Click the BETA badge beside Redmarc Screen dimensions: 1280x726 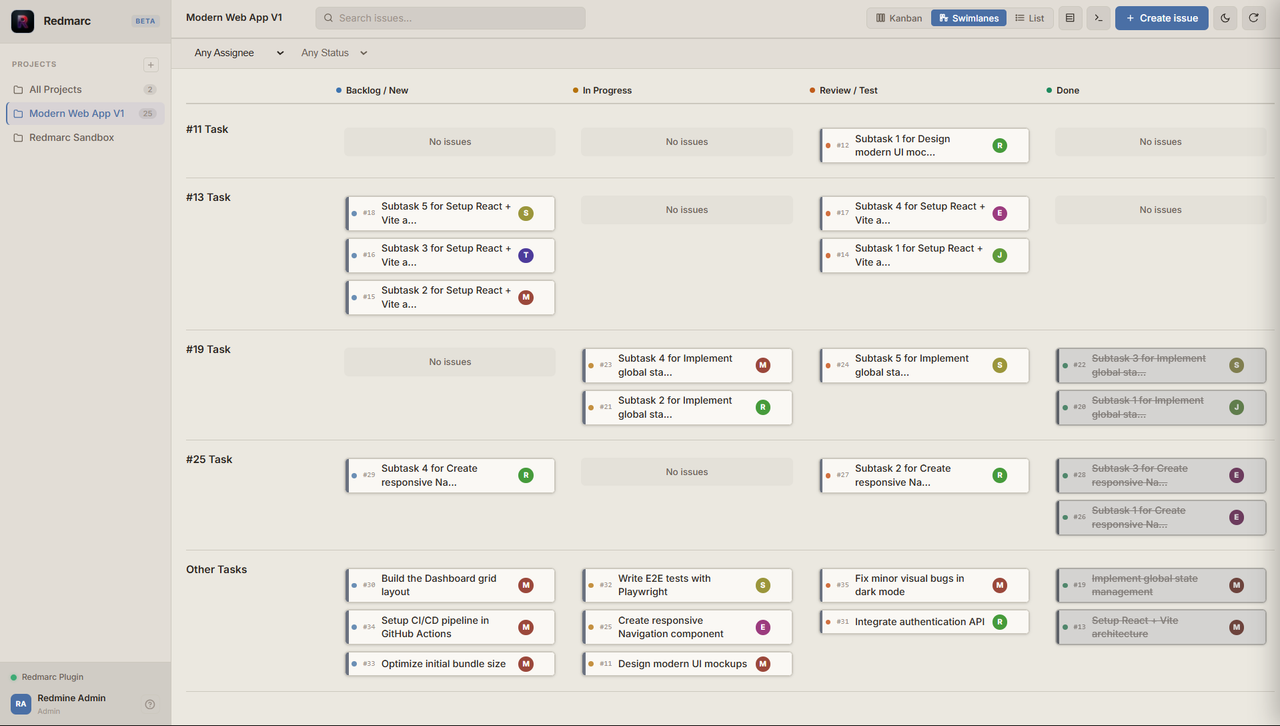[x=145, y=21]
